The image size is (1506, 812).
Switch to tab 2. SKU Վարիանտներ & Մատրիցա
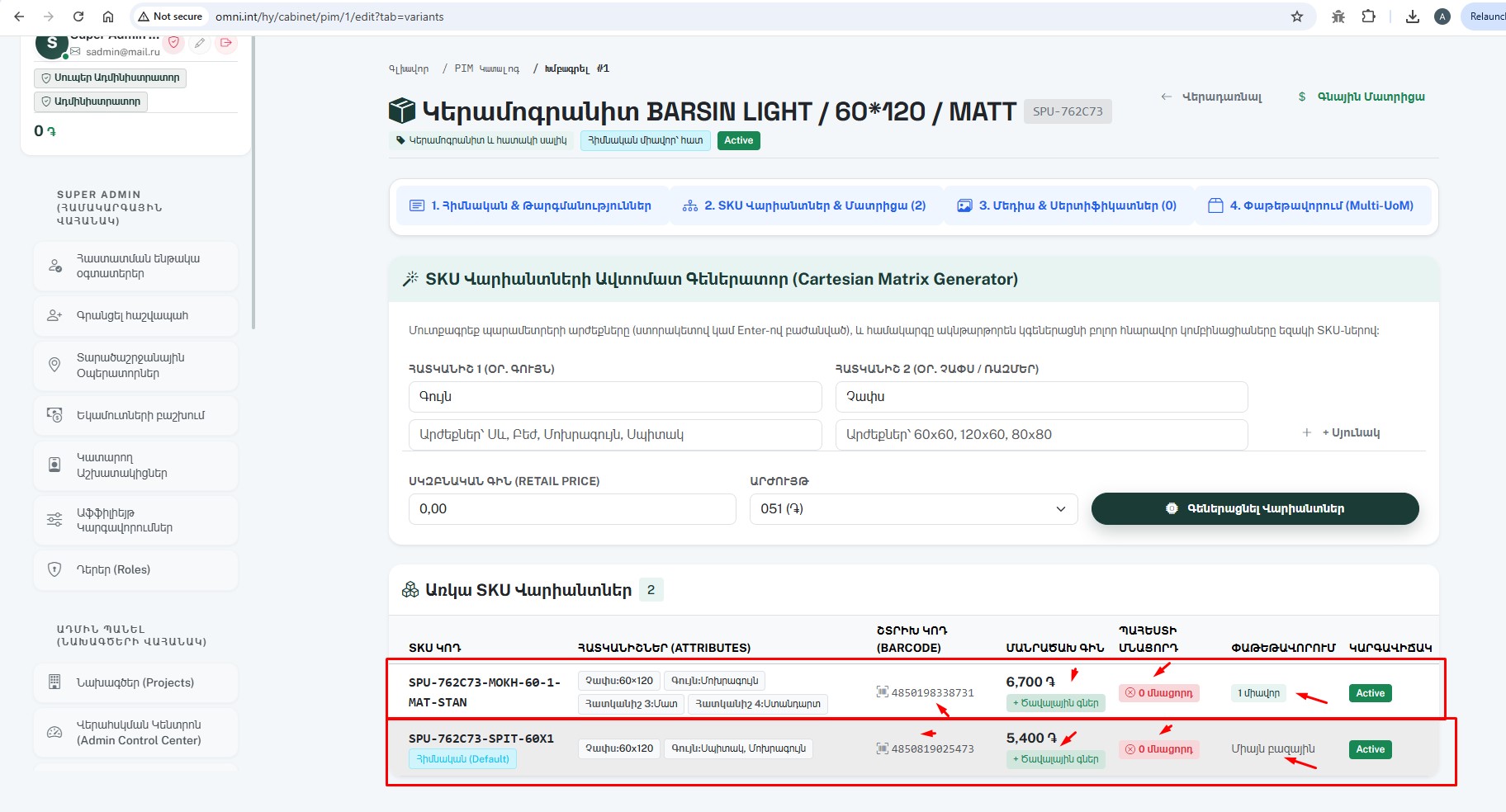coord(804,205)
